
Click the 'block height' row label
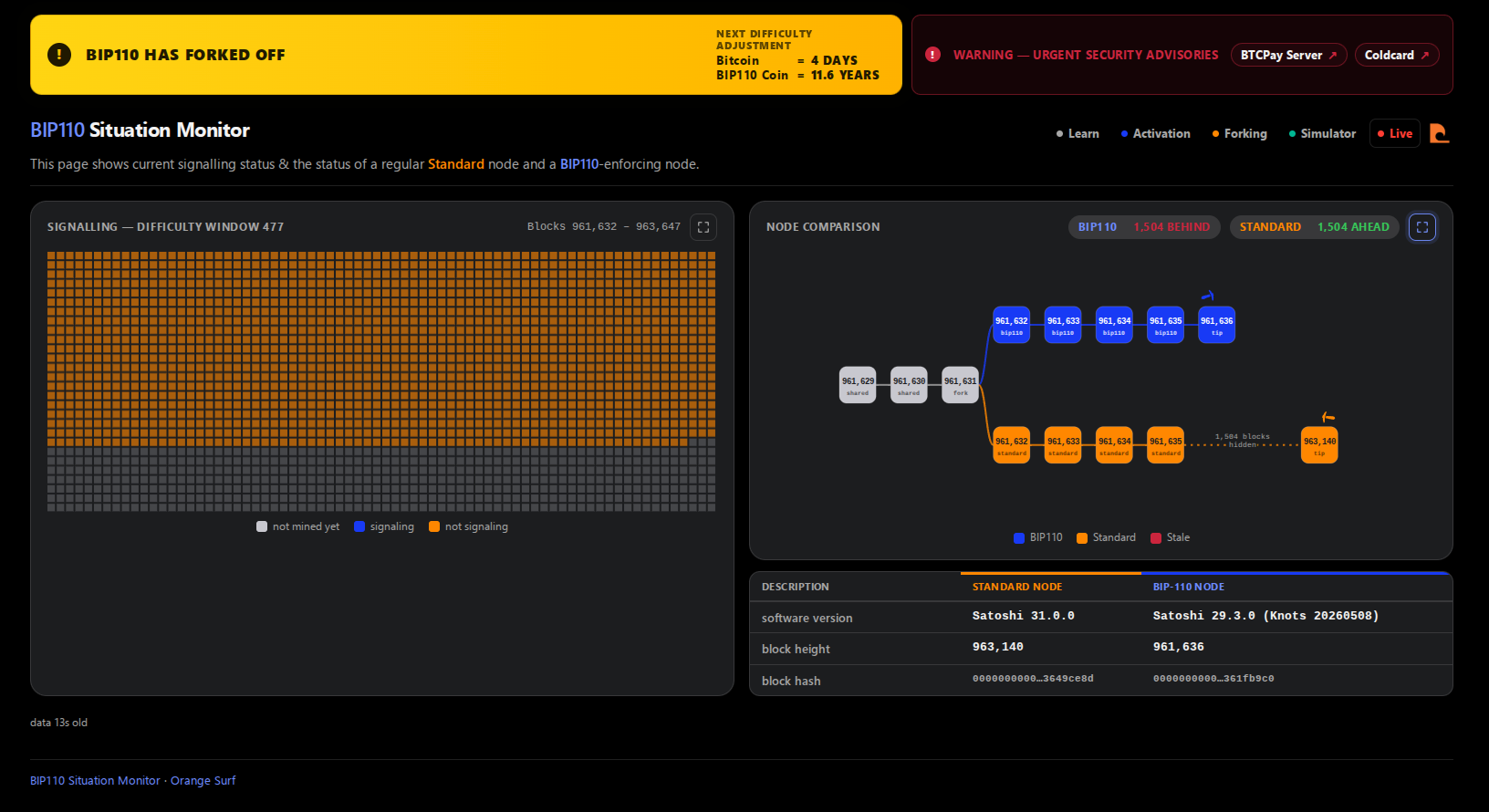[796, 649]
